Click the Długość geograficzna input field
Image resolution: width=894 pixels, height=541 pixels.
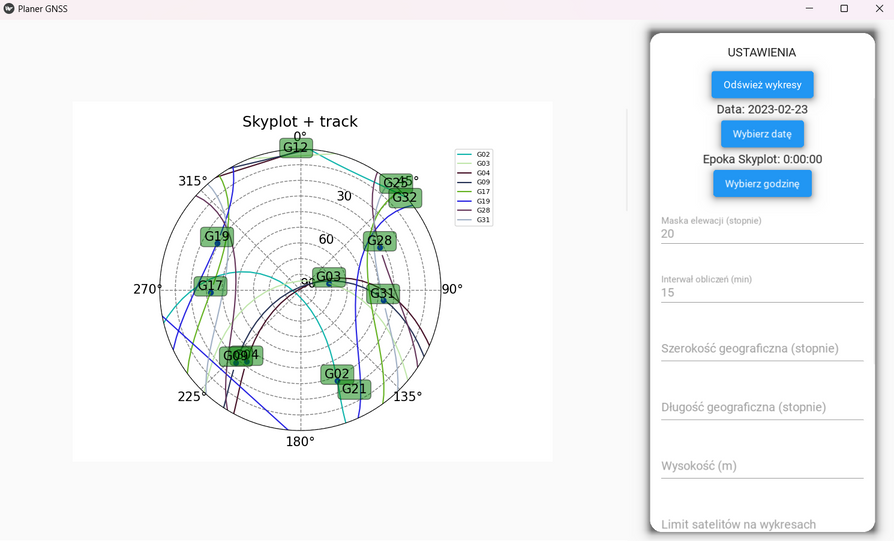pos(762,407)
